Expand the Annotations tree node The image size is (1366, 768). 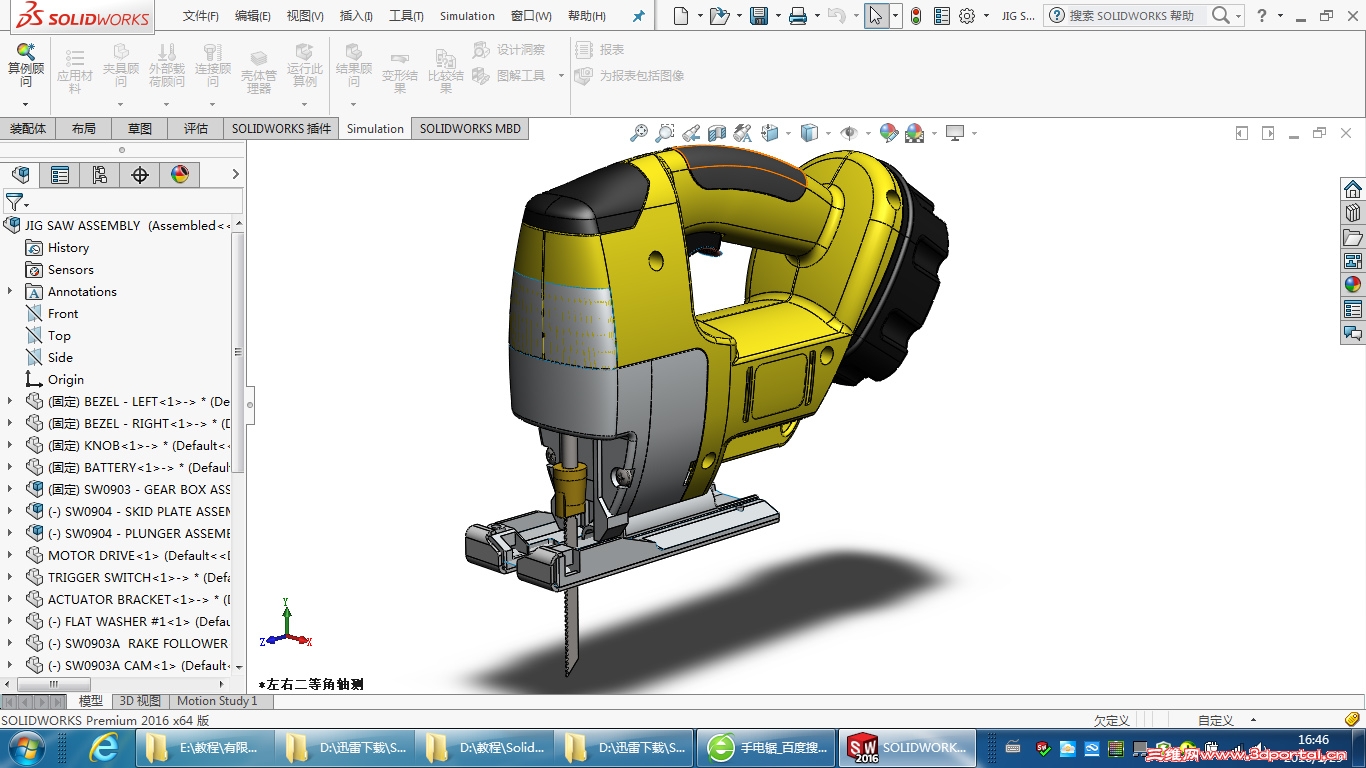point(10,291)
